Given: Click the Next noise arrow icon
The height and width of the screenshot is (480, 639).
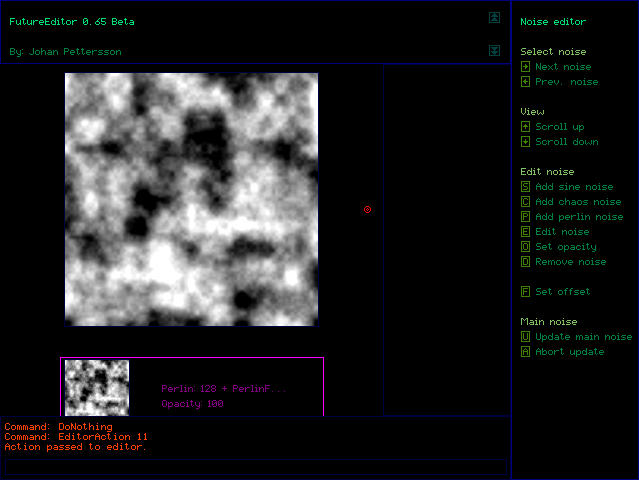Looking at the screenshot, I should (525, 67).
